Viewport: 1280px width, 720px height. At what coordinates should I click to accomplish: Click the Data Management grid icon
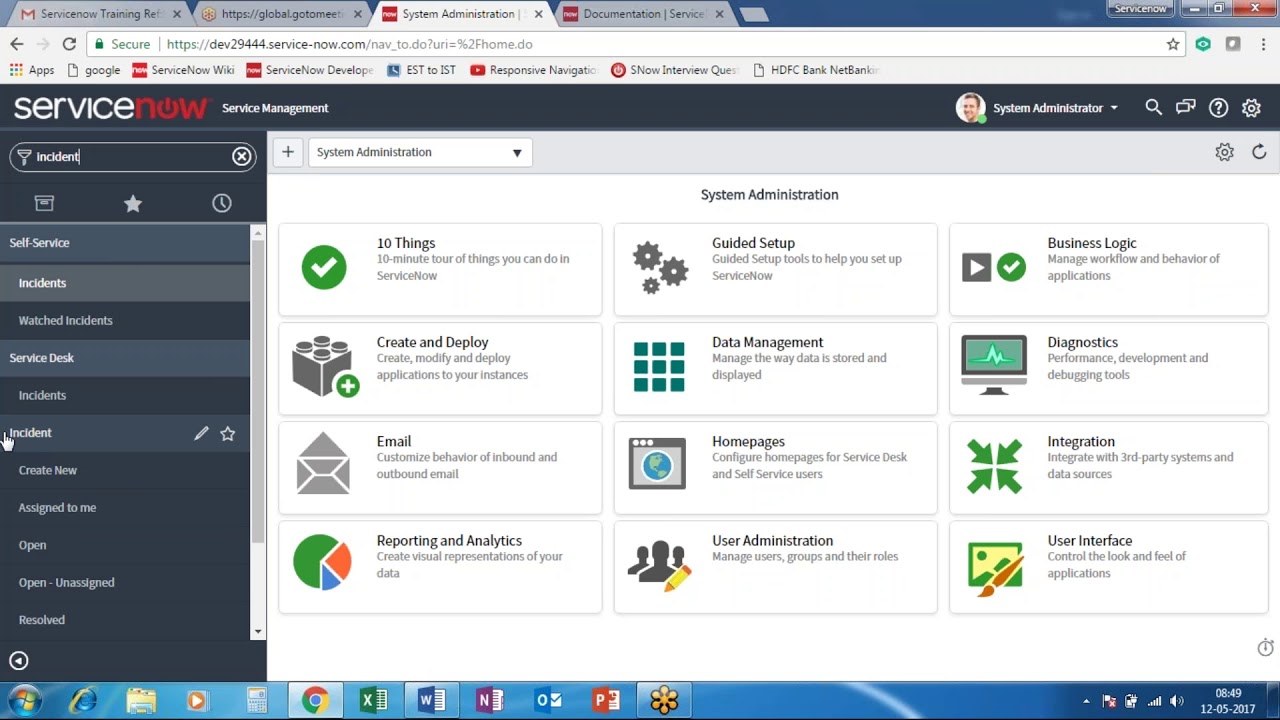659,367
